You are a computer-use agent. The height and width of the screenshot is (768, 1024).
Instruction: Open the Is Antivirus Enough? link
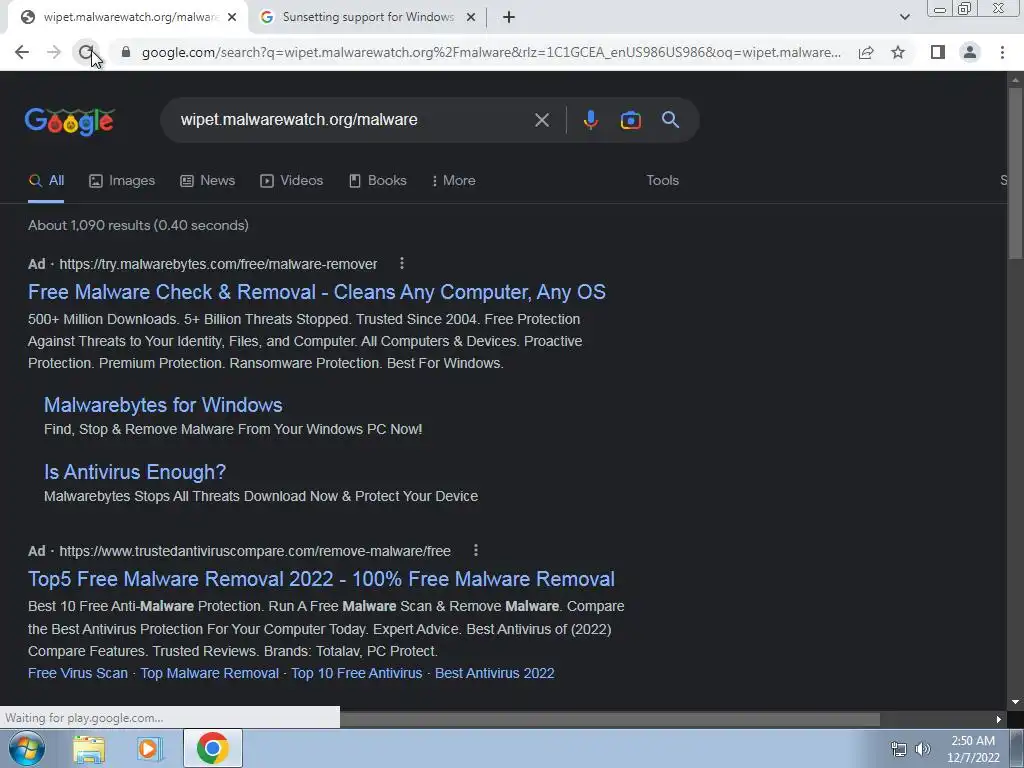coord(135,472)
